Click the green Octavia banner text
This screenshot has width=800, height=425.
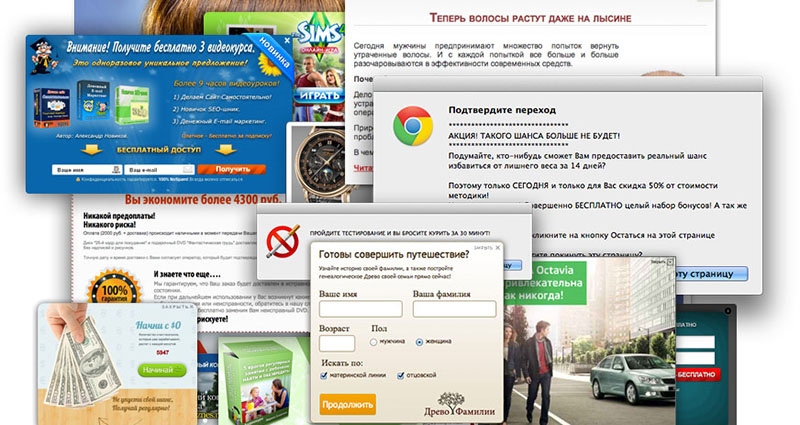pos(545,283)
